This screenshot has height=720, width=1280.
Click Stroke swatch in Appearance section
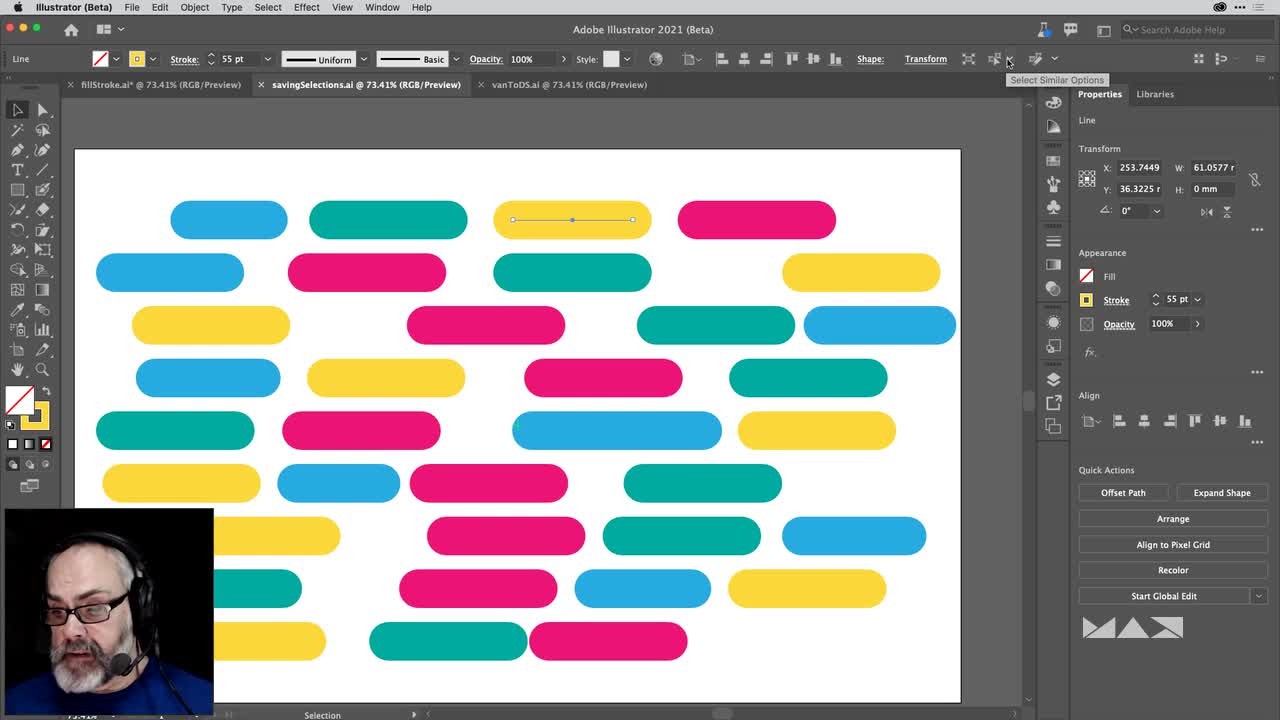[x=1087, y=300]
